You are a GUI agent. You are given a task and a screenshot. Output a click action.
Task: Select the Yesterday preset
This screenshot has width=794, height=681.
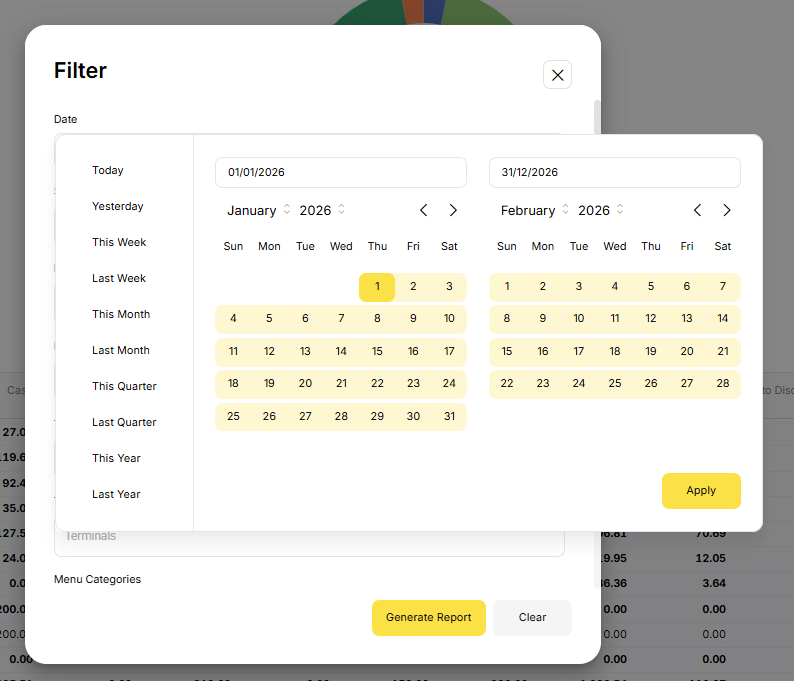[117, 206]
